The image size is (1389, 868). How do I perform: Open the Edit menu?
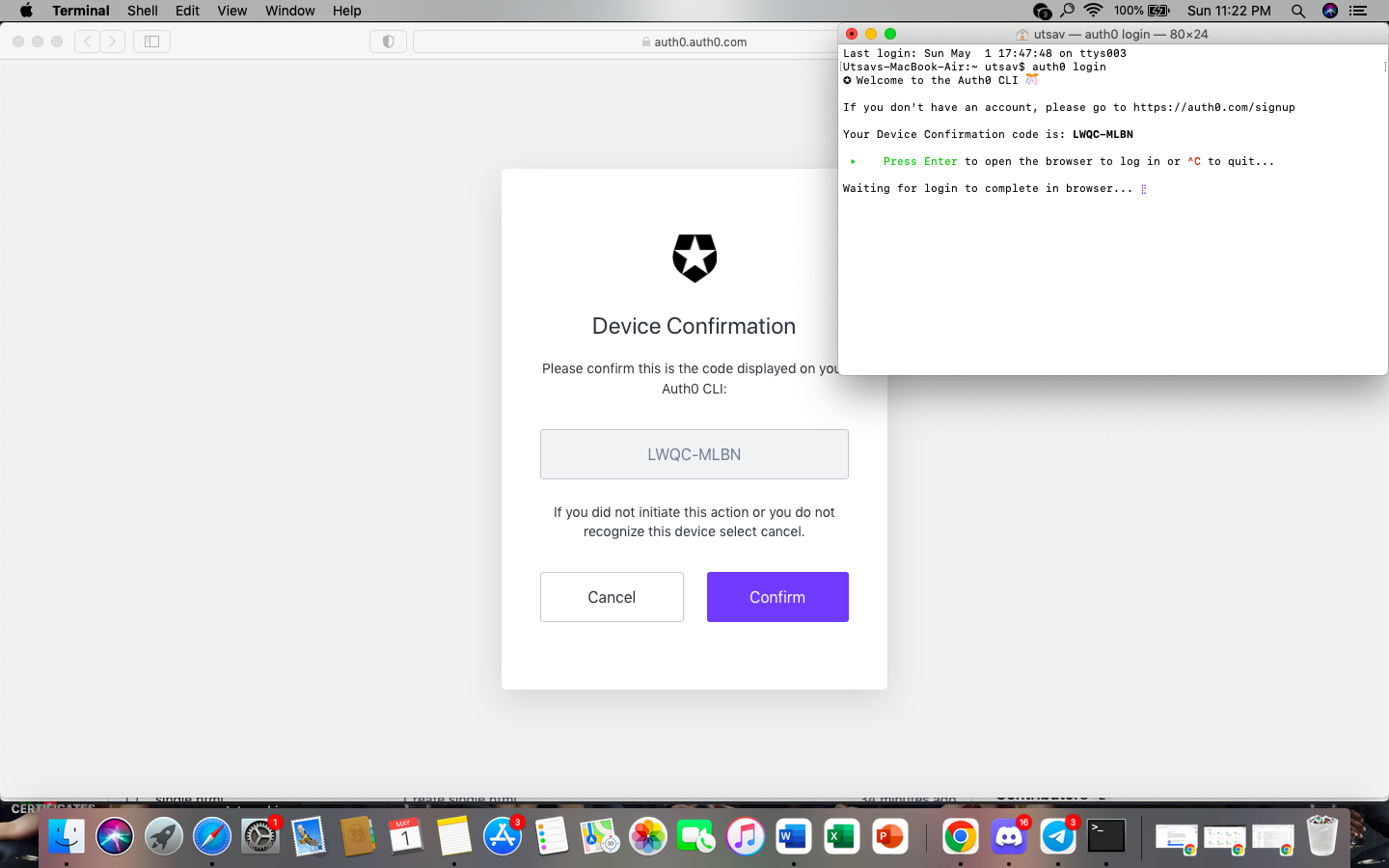point(187,11)
